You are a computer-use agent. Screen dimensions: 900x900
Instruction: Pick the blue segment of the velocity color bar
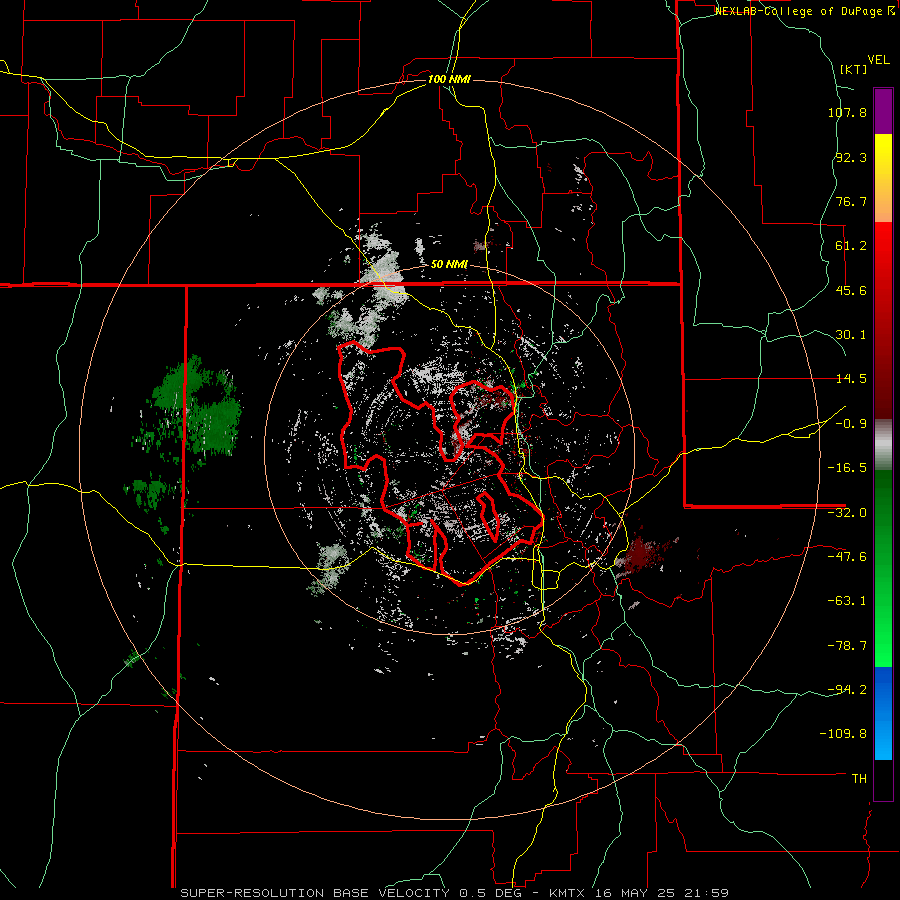point(883,713)
